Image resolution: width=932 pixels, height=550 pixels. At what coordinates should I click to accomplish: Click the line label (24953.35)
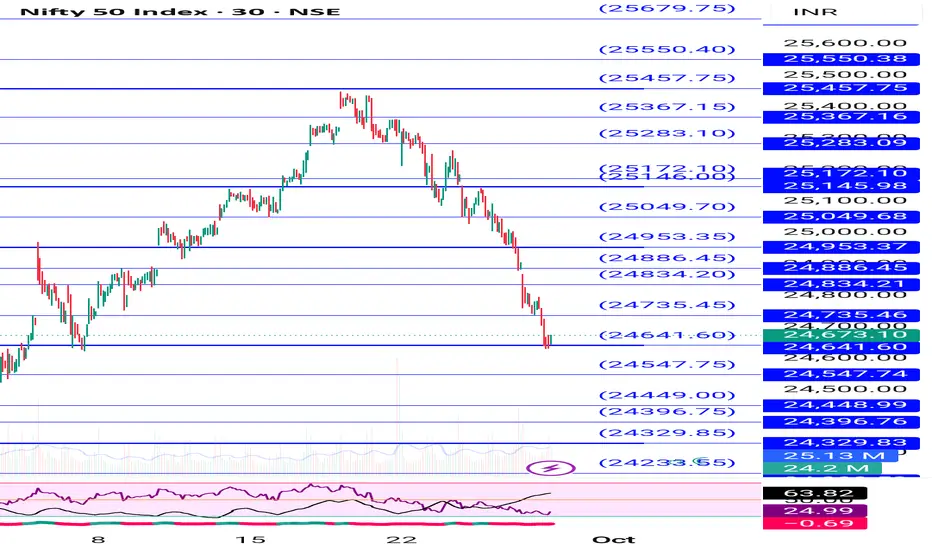pos(667,237)
